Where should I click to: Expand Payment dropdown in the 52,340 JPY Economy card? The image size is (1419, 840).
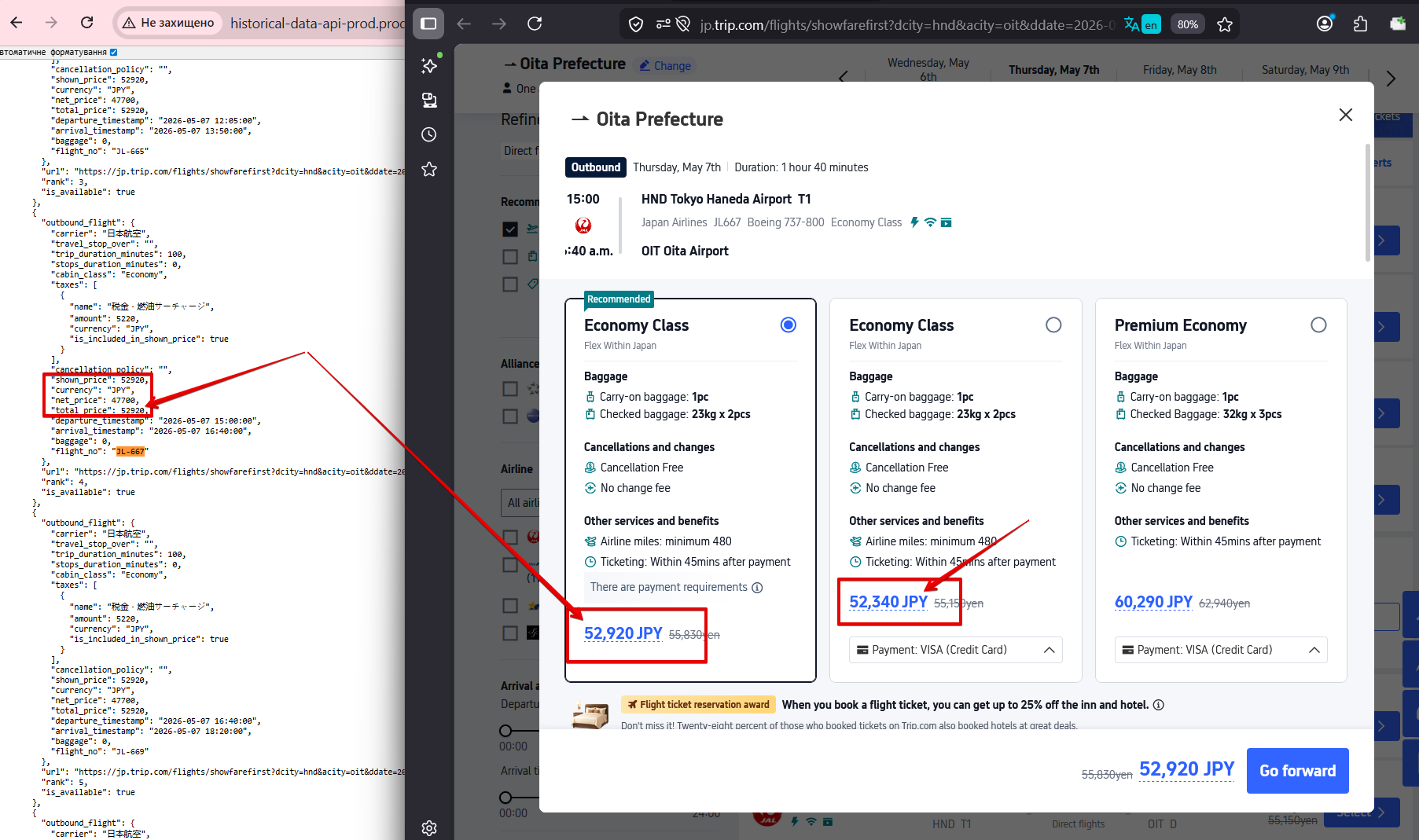(x=955, y=650)
